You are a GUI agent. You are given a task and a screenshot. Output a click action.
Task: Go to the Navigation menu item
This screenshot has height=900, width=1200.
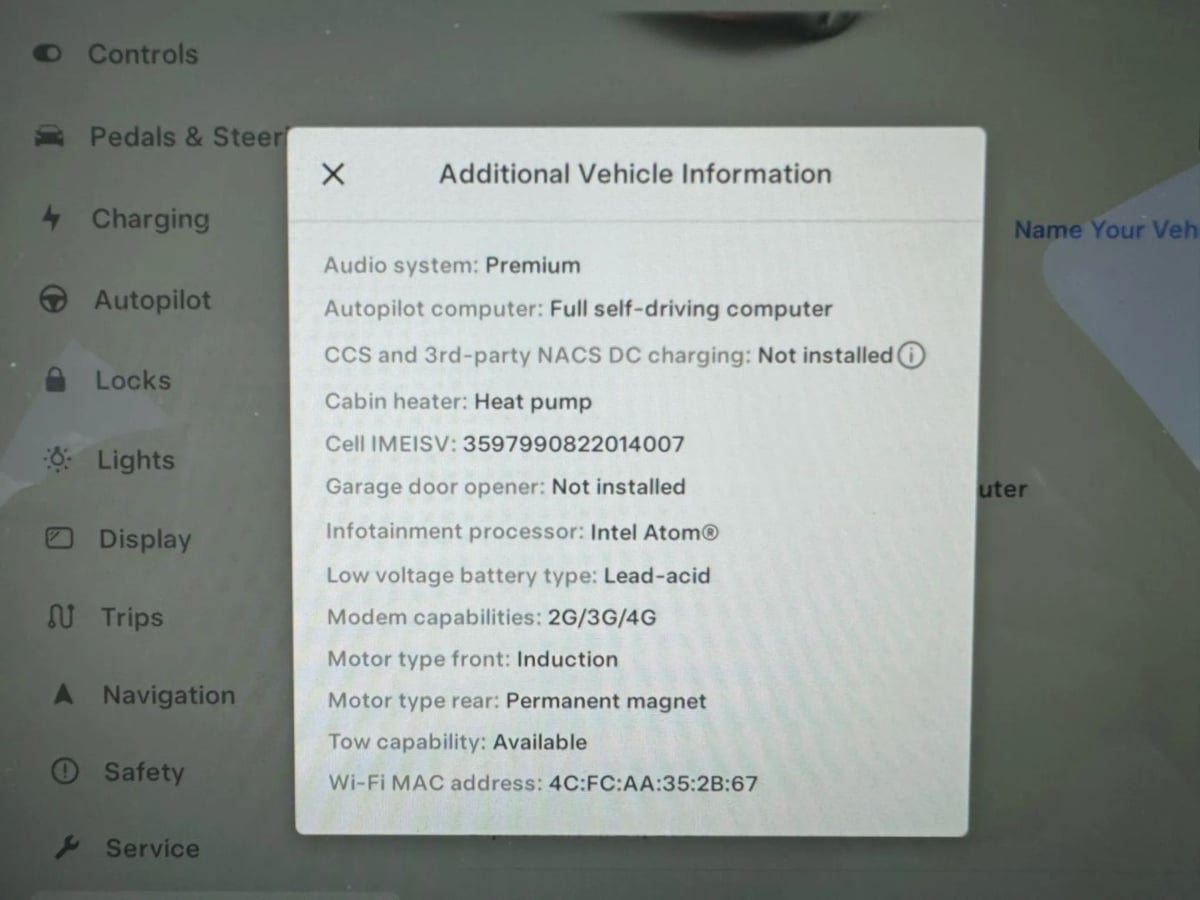pyautogui.click(x=169, y=695)
